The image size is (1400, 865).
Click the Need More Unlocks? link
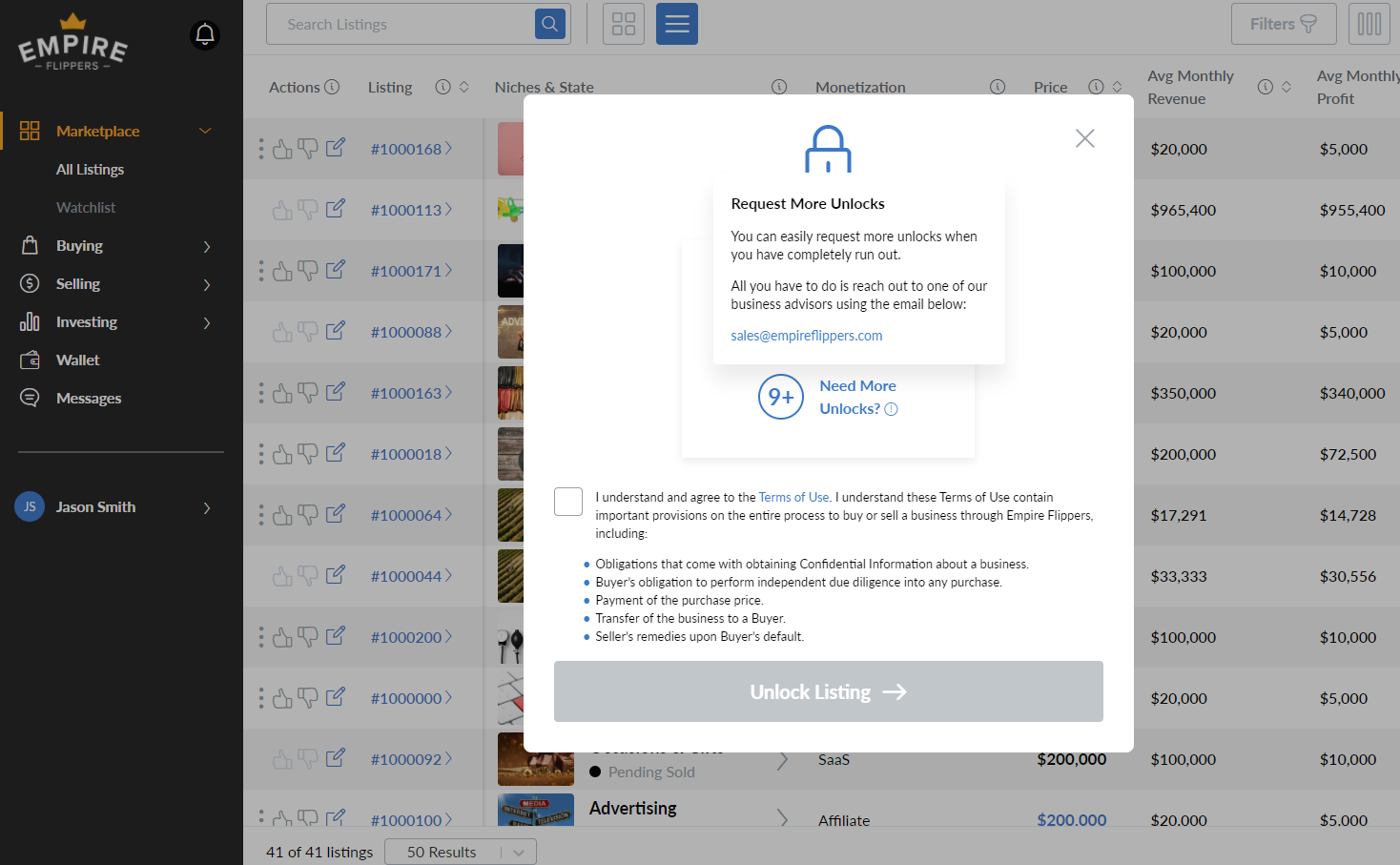[x=857, y=397]
